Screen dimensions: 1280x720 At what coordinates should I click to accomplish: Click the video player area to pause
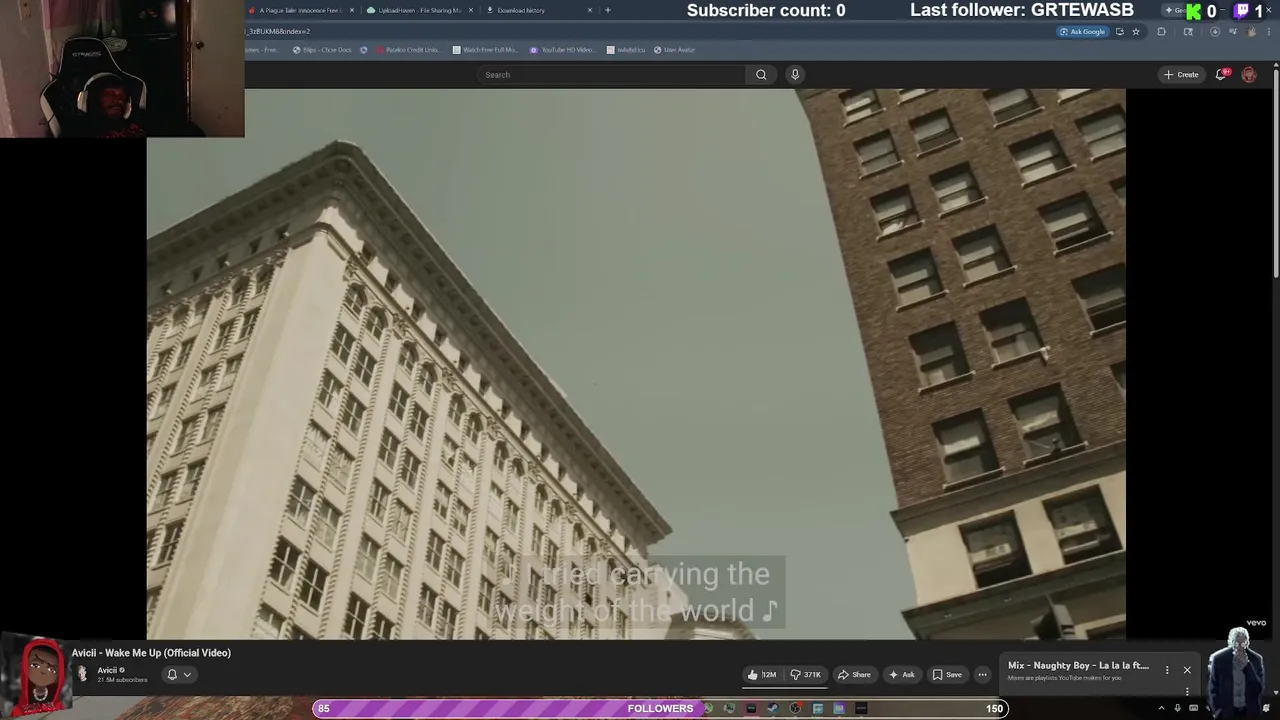636,364
